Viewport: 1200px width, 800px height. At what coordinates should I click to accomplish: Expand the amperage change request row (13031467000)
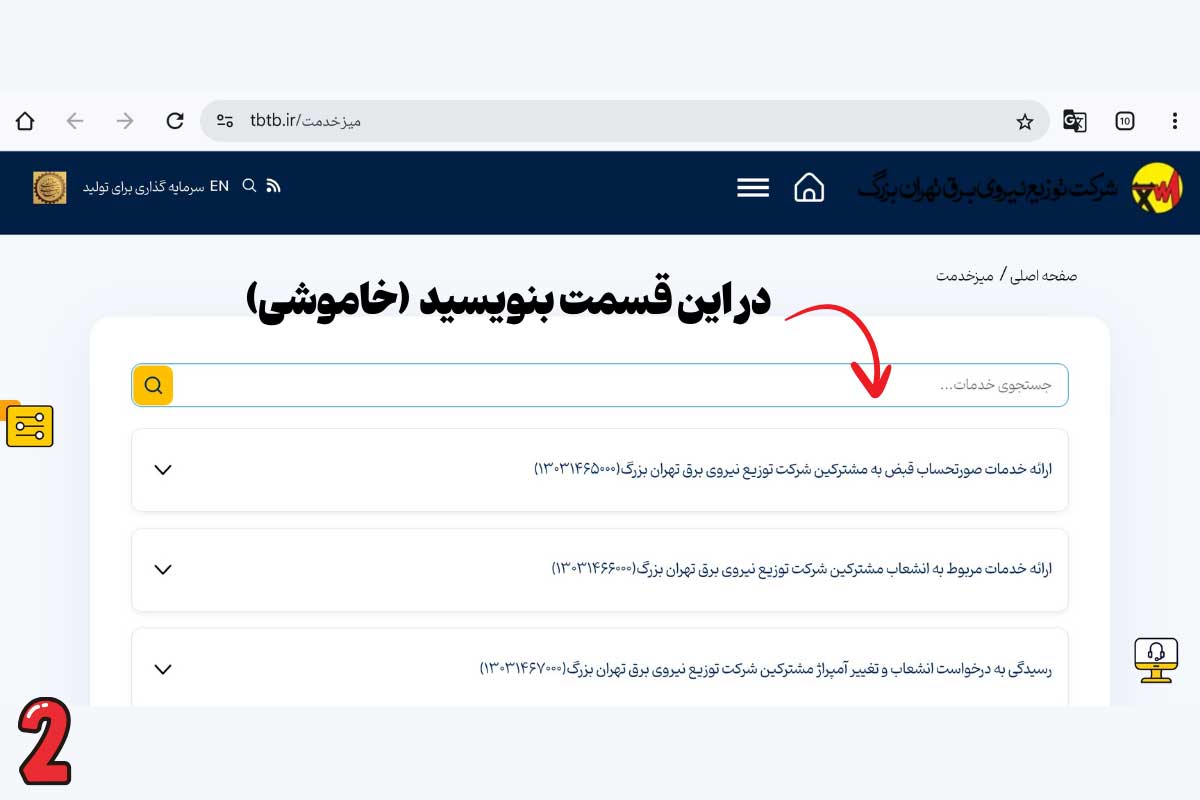pyautogui.click(x=164, y=670)
